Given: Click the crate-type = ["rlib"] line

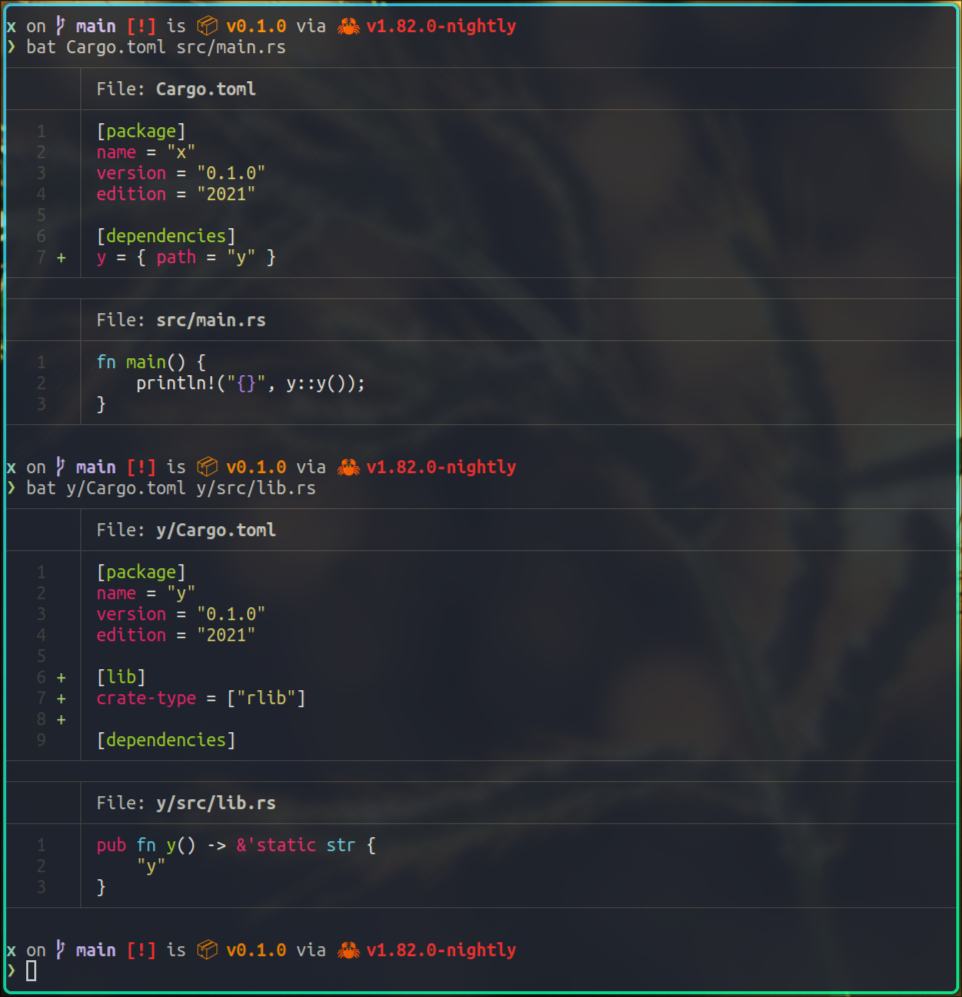Looking at the screenshot, I should point(200,698).
